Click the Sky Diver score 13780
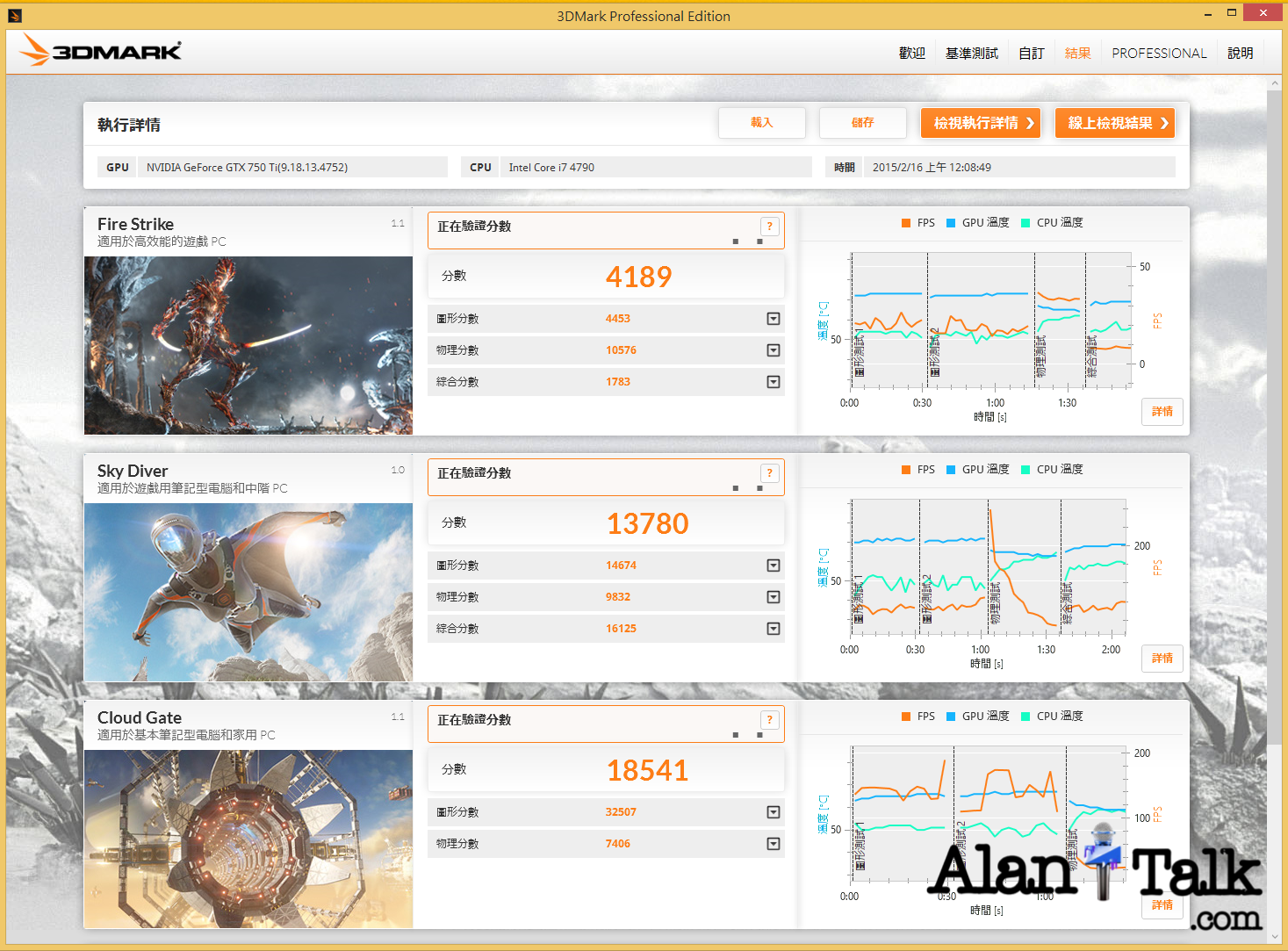Screen dimensions: 1288x951 tap(648, 524)
